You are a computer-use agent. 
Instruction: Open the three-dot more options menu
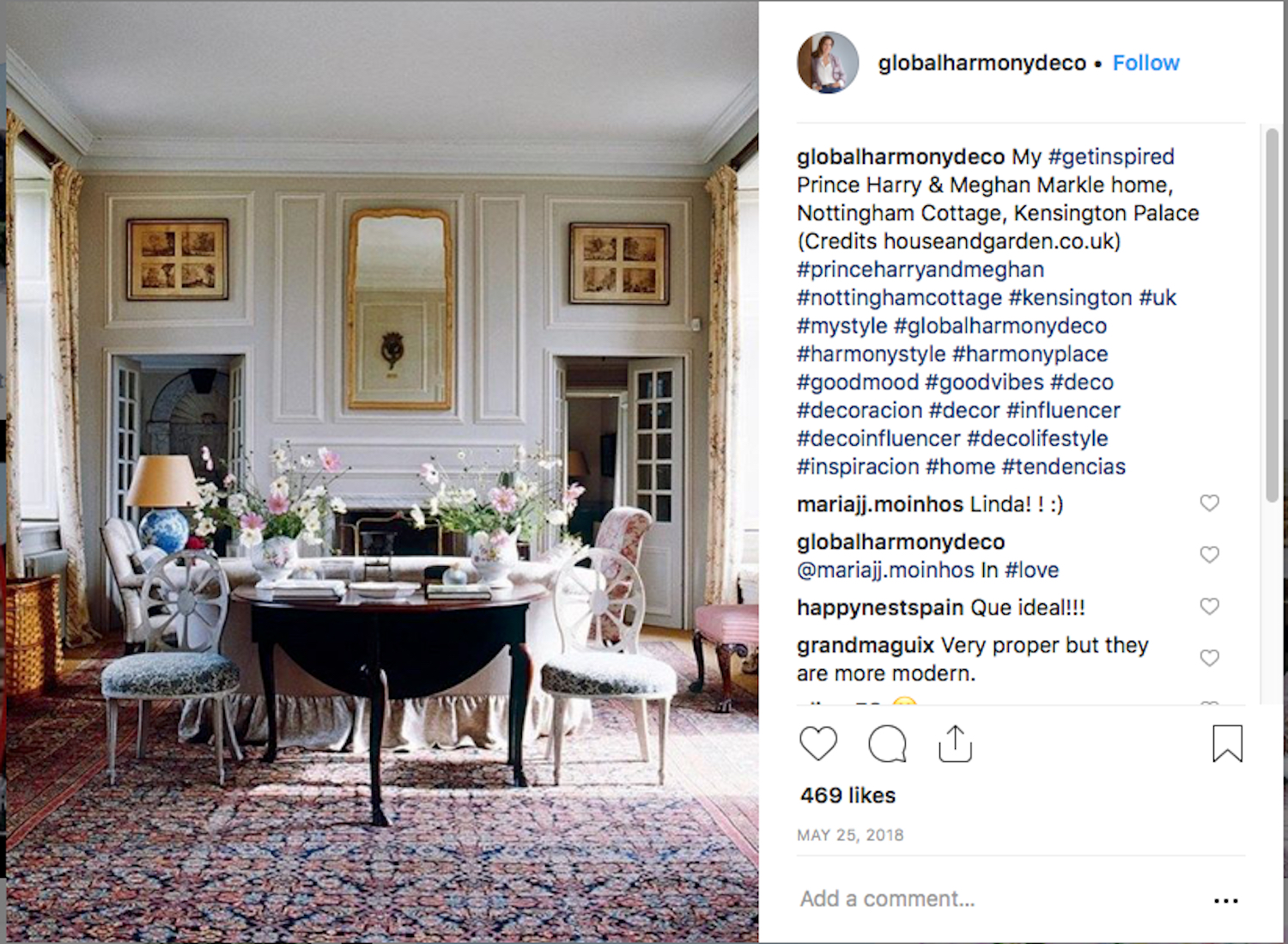pyautogui.click(x=1226, y=900)
